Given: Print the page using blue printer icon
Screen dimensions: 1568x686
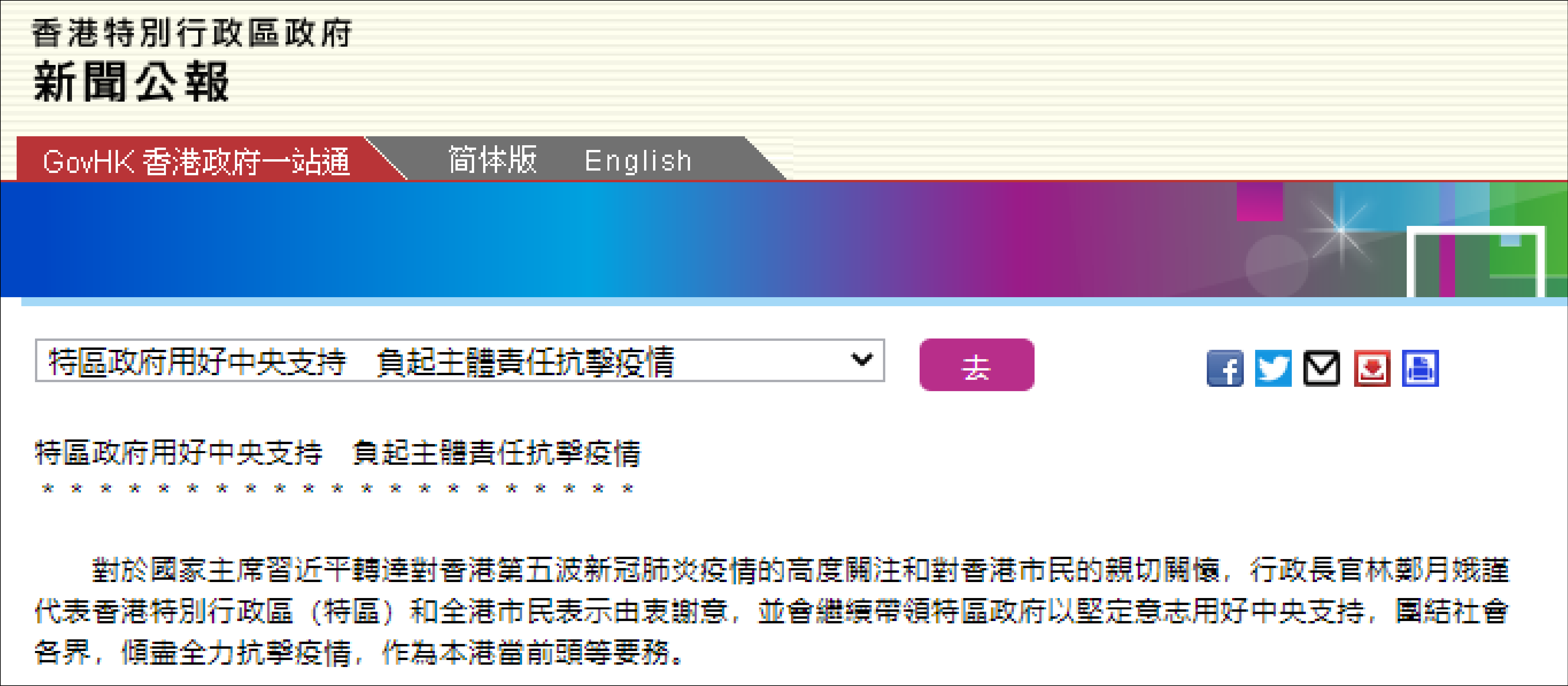Looking at the screenshot, I should pos(1420,368).
